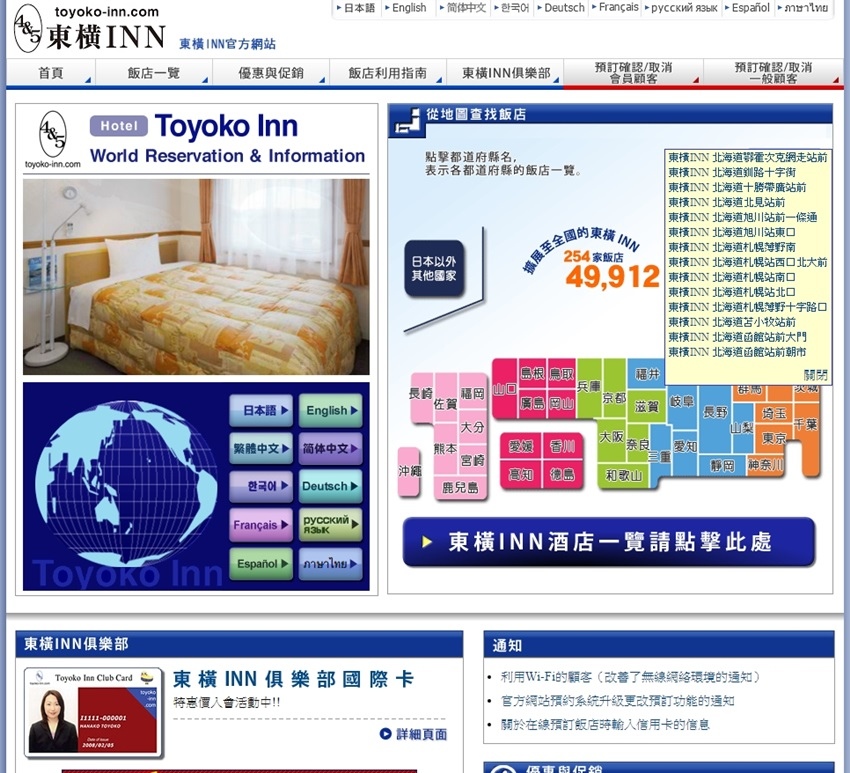Select 廣島 prefecture on the map
The height and width of the screenshot is (773, 850).
532,403
